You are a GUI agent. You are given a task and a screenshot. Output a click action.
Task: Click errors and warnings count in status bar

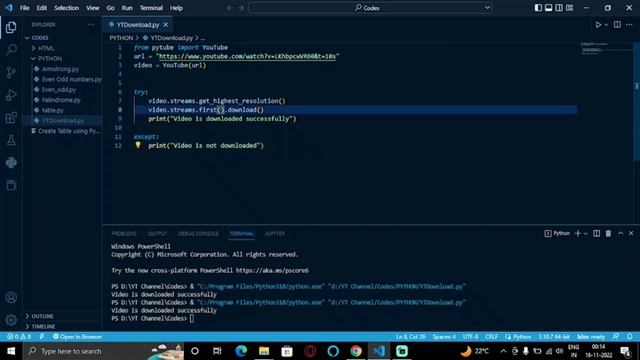pos(19,337)
